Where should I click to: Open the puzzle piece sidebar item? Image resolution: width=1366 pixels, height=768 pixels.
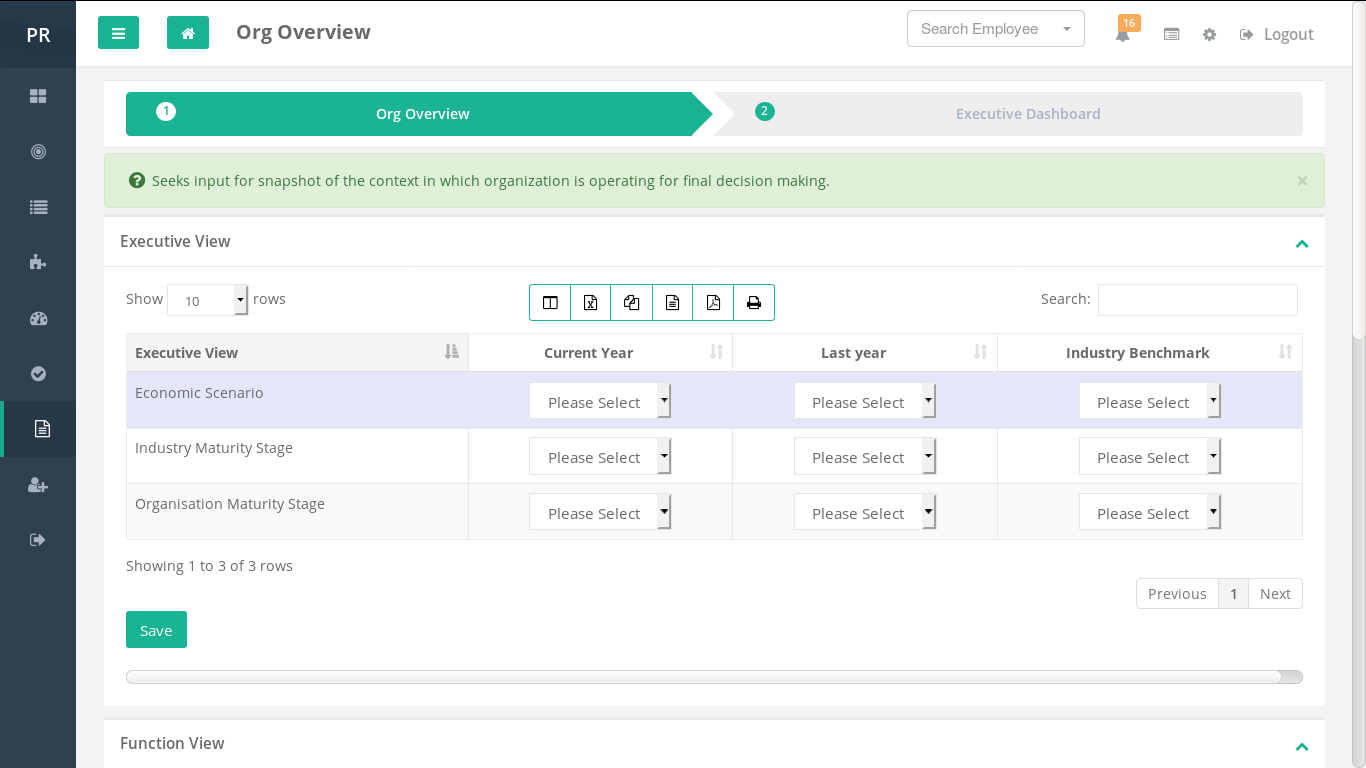pos(38,263)
